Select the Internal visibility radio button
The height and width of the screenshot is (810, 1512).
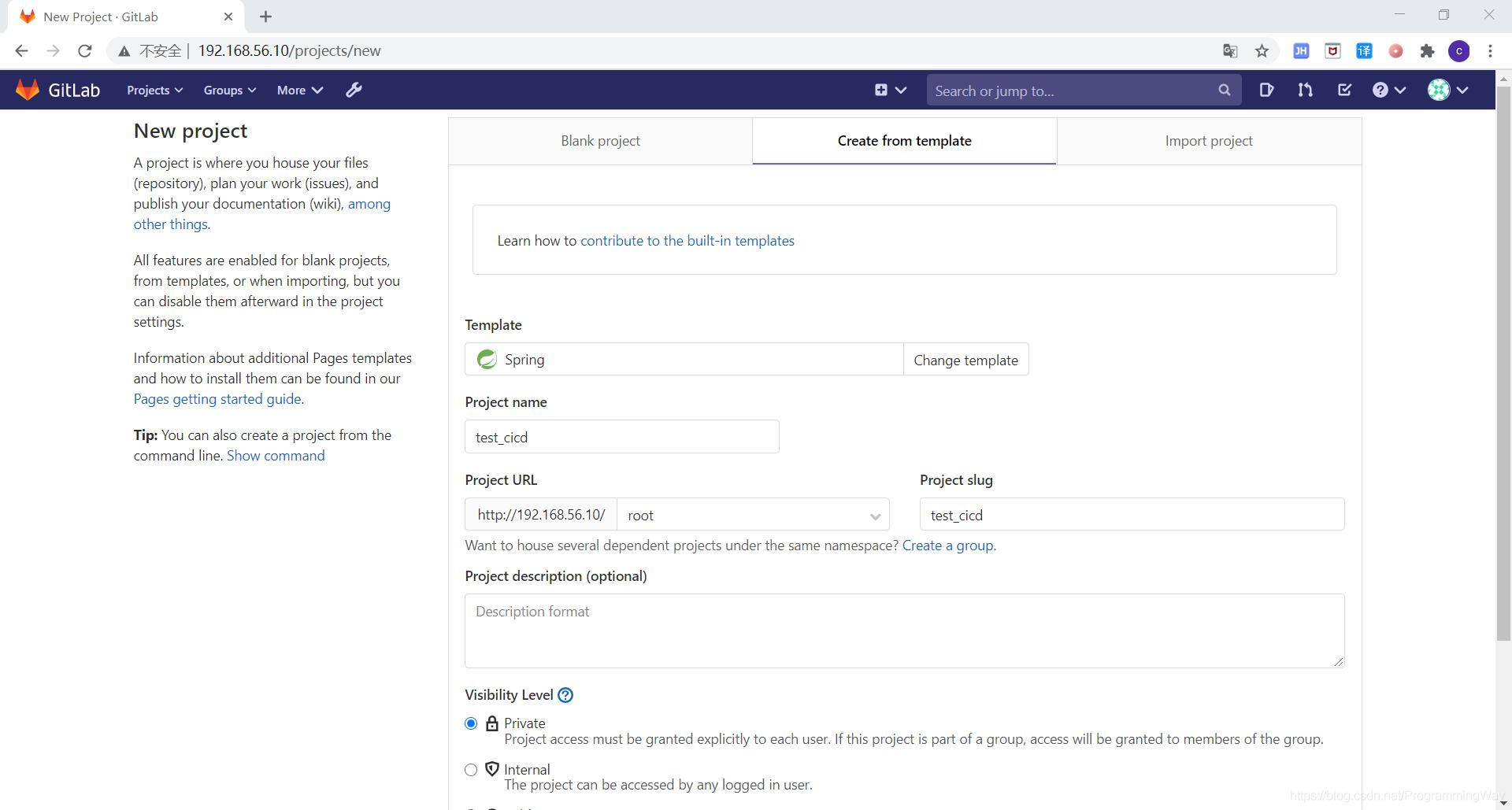pyautogui.click(x=471, y=770)
